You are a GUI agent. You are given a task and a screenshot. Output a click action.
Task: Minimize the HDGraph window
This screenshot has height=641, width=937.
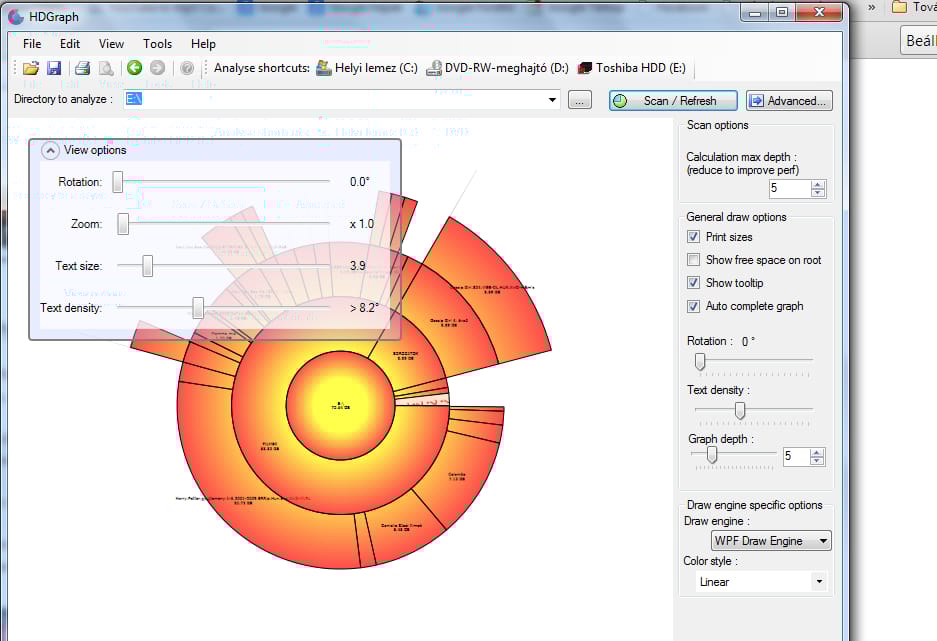point(755,13)
